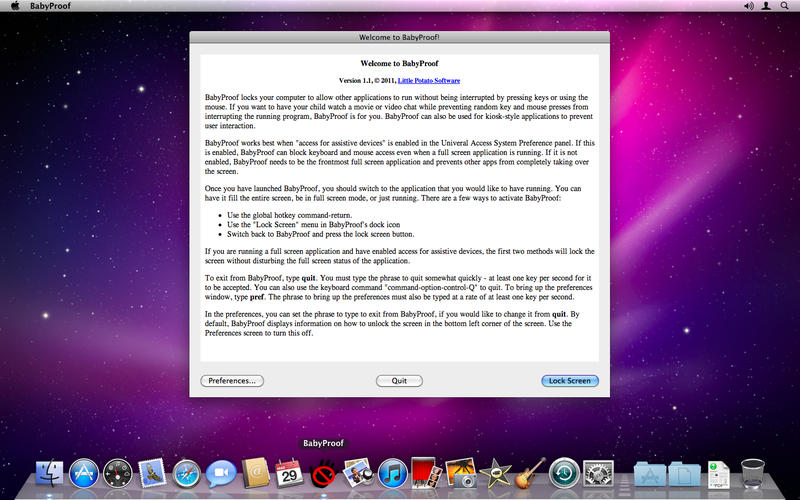Open Photo Booth in the dock
800x500 pixels.
[426, 472]
